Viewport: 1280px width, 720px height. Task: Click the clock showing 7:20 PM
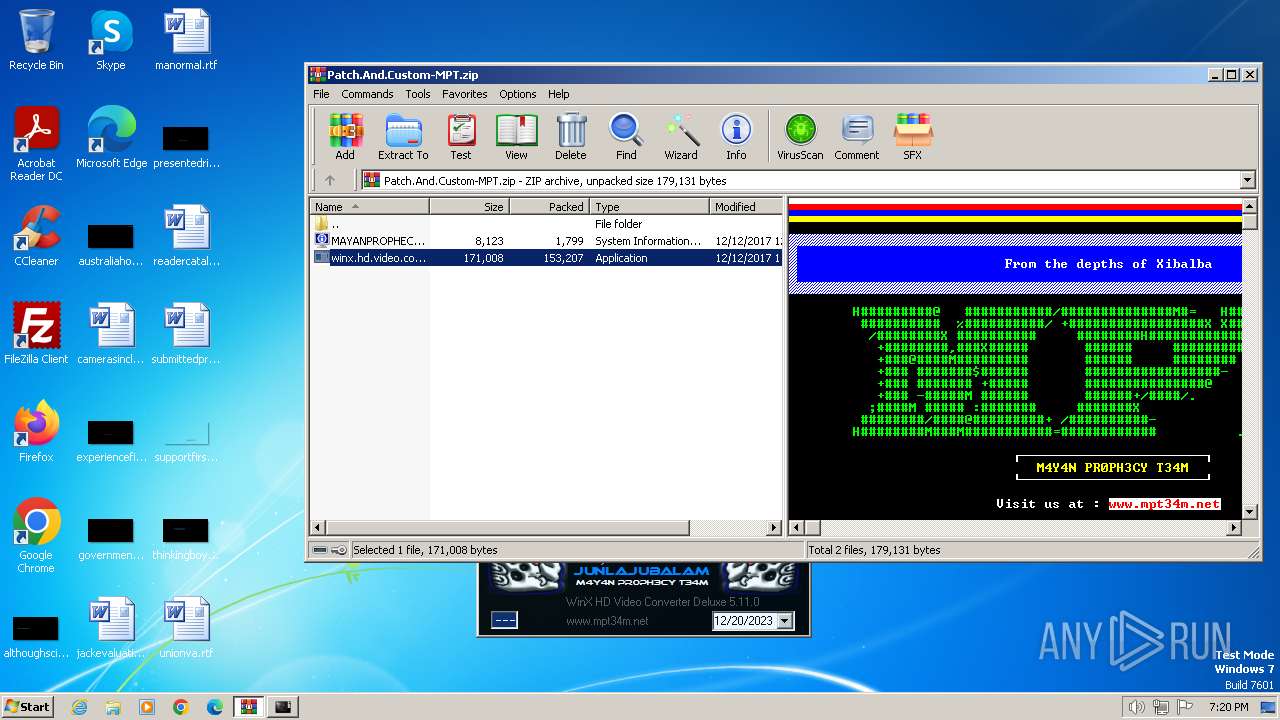[x=1228, y=707]
